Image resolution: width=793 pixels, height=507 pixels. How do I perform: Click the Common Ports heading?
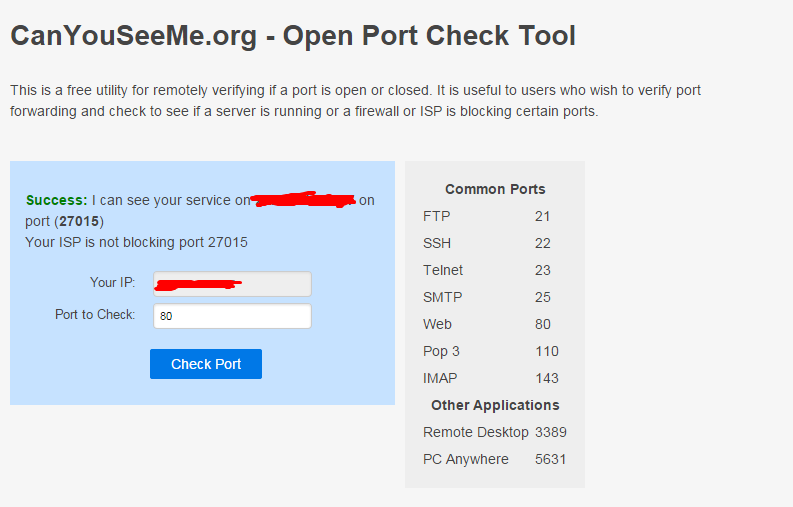coord(495,189)
